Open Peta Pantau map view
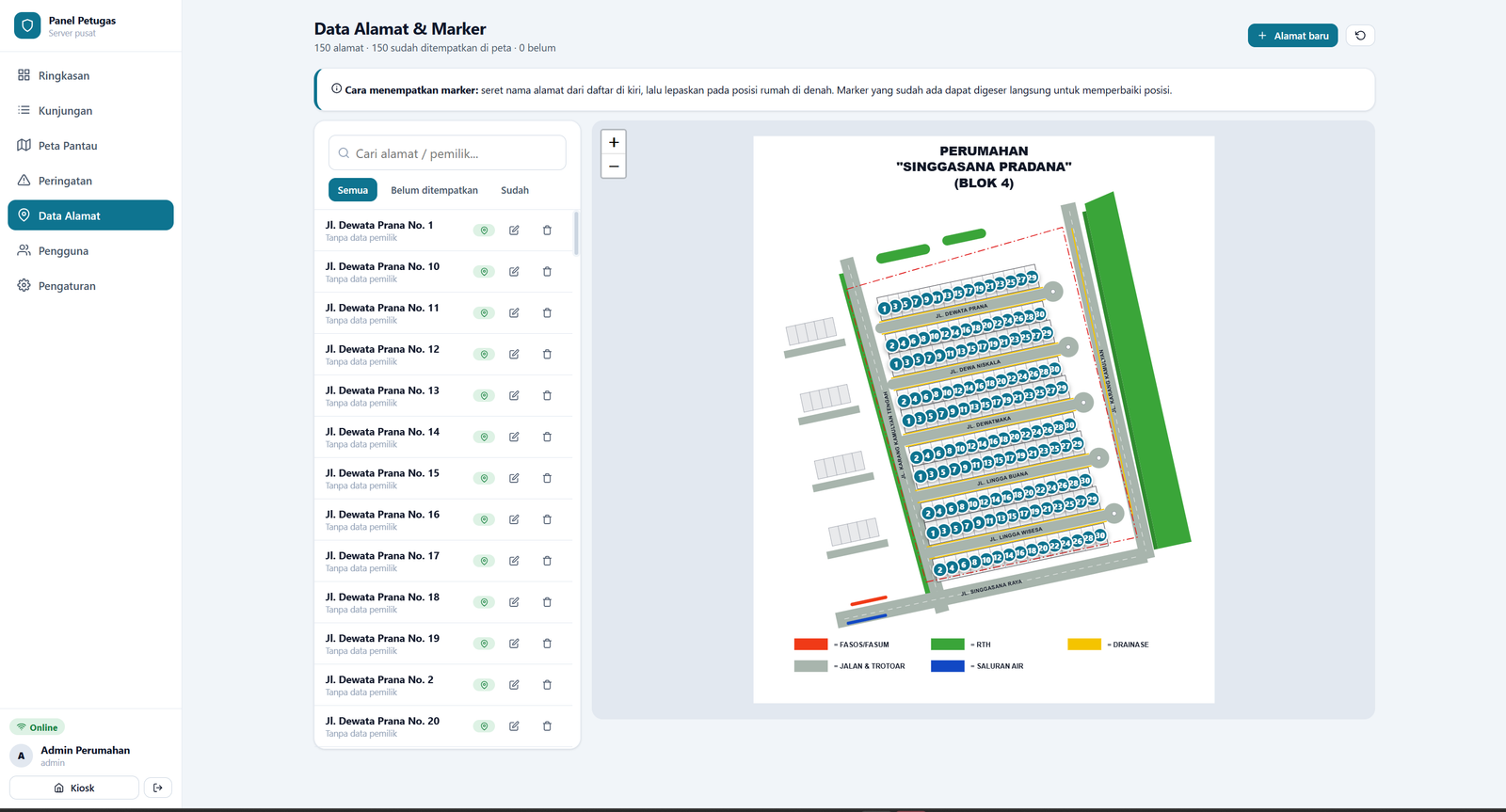 (x=90, y=146)
